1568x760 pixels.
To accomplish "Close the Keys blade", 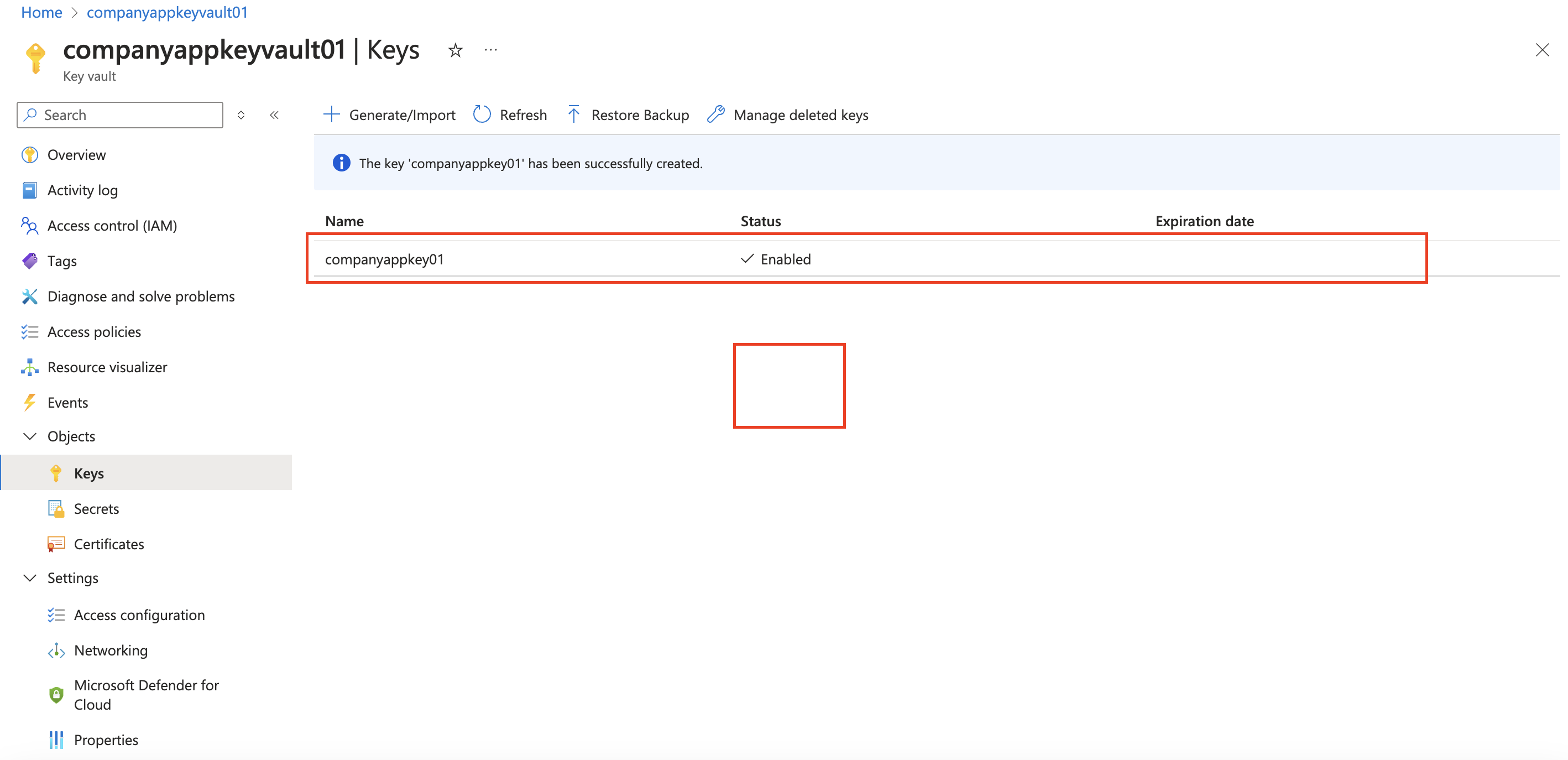I will (x=1542, y=50).
